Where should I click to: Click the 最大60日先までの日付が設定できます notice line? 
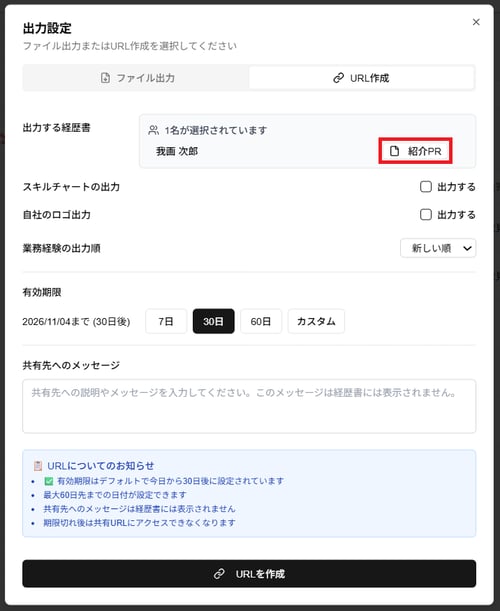115,495
